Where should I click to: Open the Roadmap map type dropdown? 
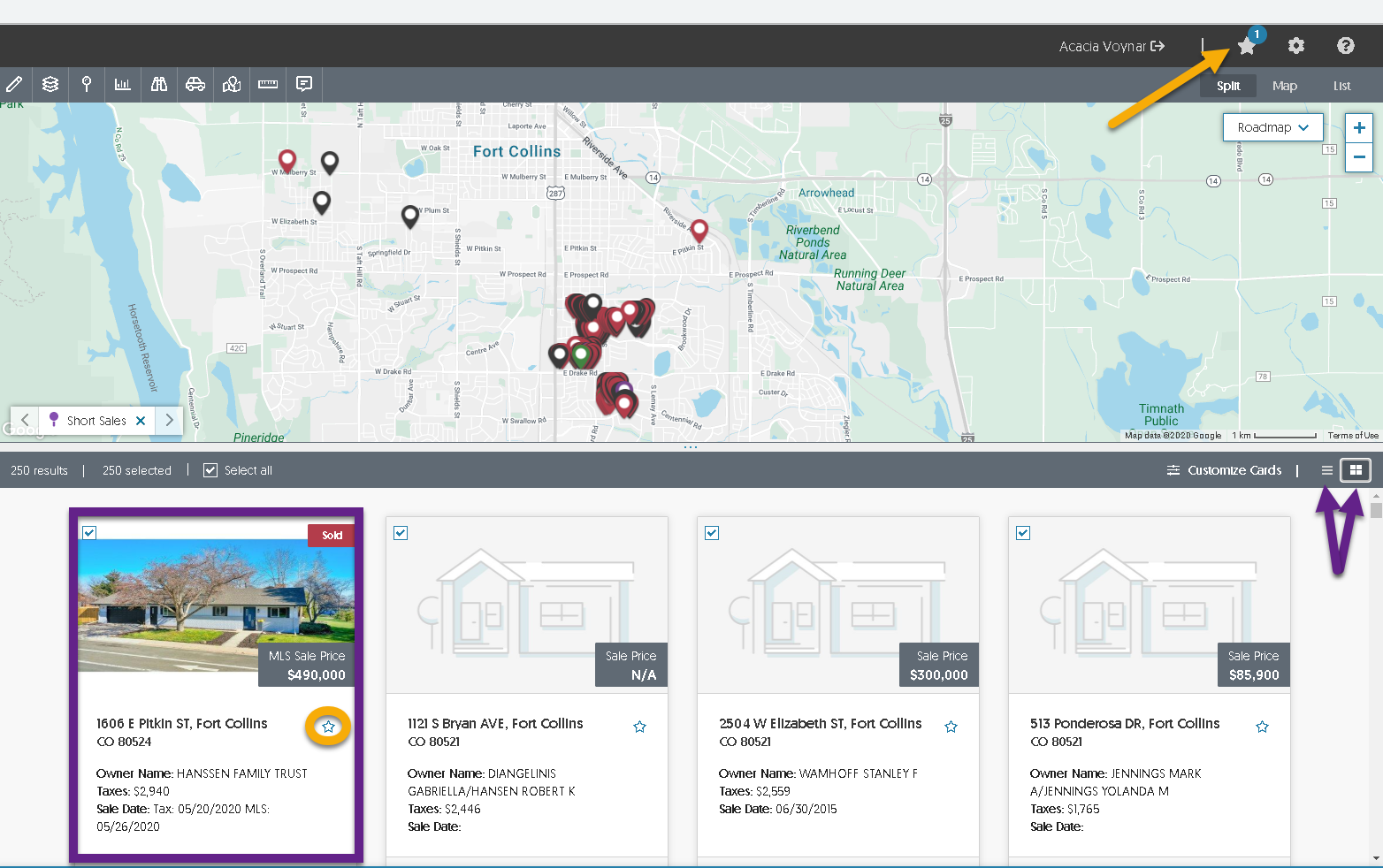point(1272,127)
